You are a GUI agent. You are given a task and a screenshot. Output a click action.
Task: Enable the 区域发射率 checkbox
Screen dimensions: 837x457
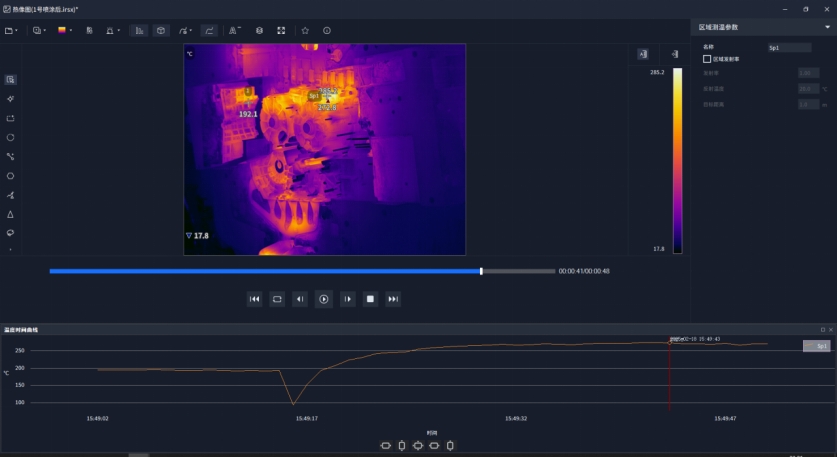pos(707,59)
